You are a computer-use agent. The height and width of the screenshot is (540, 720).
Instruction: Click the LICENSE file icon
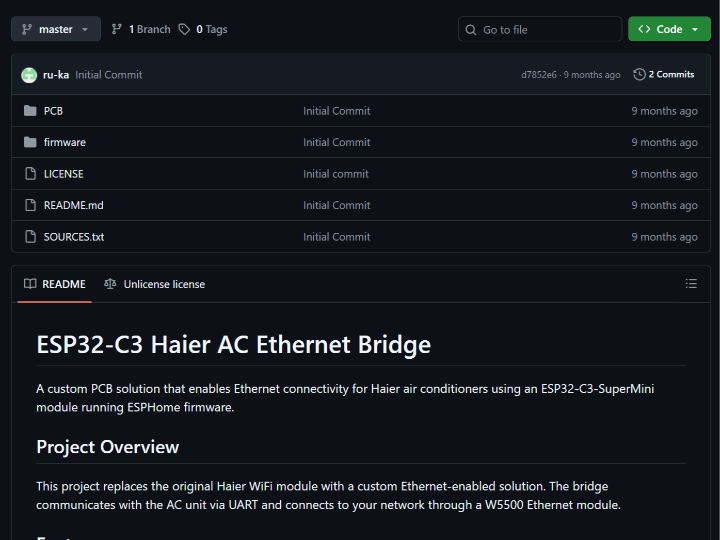click(30, 174)
